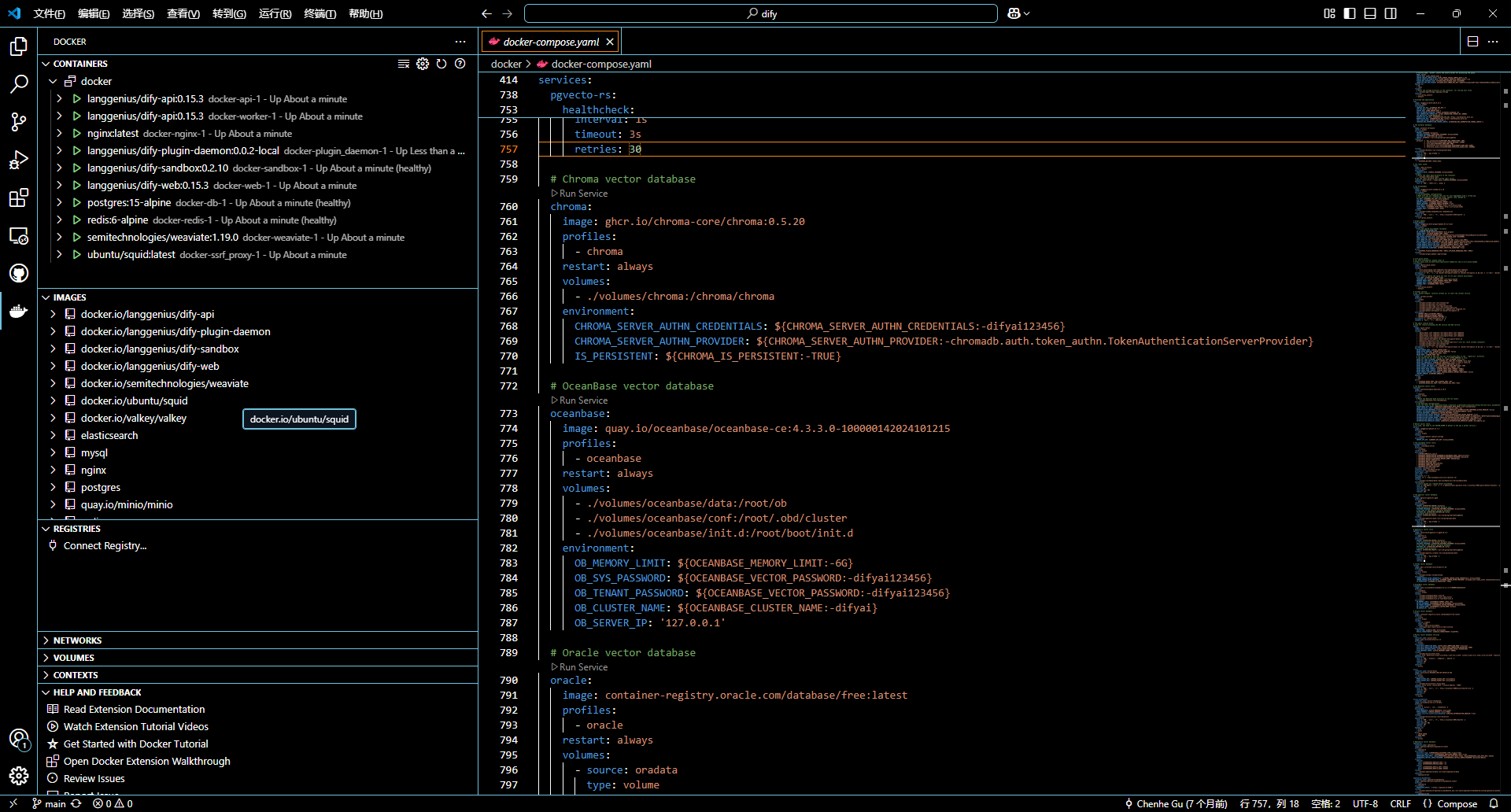
Task: Open notifications bell in status bar
Action: (x=1494, y=803)
